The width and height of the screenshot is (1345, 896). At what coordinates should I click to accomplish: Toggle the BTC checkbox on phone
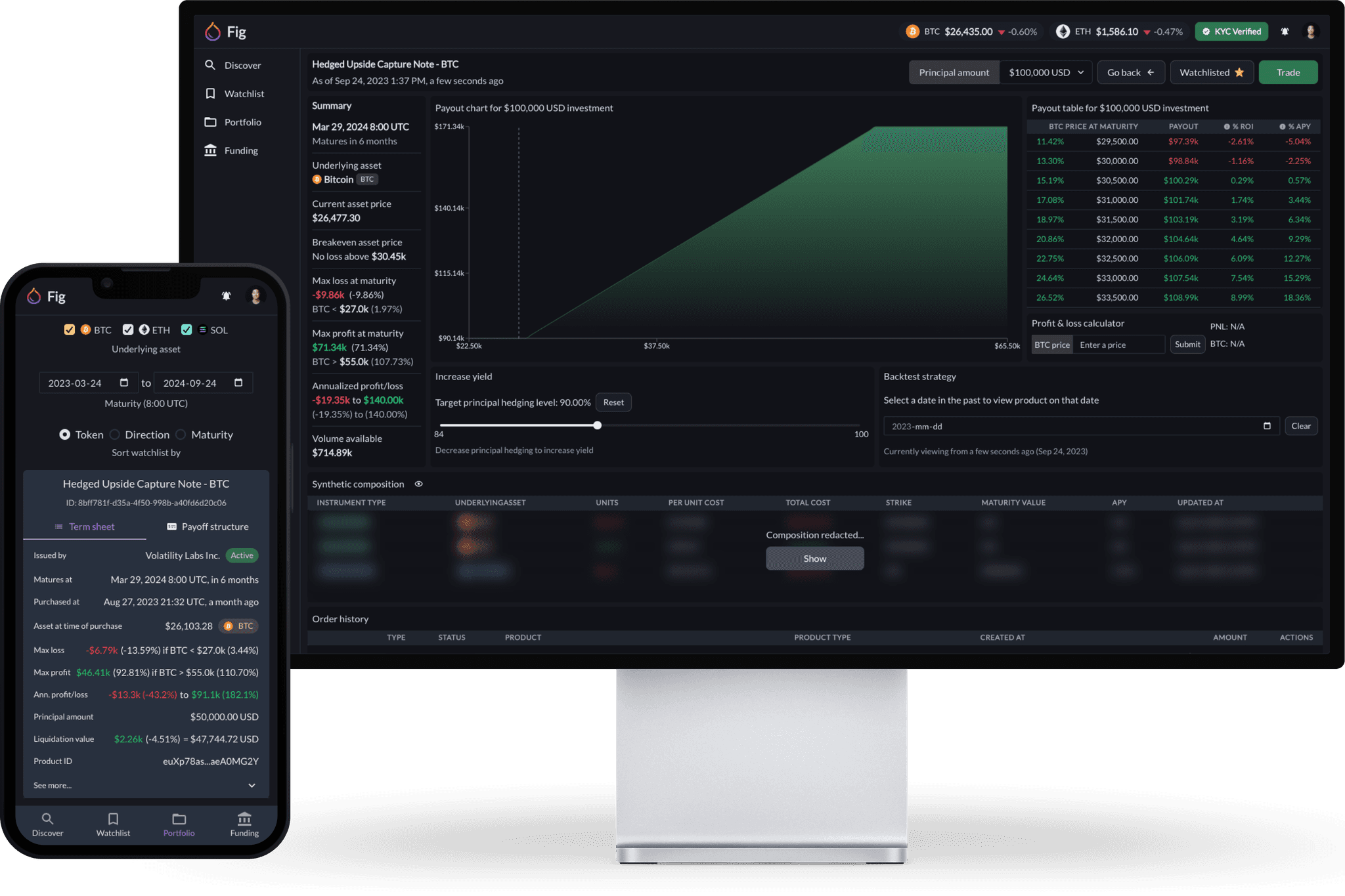pyautogui.click(x=69, y=330)
